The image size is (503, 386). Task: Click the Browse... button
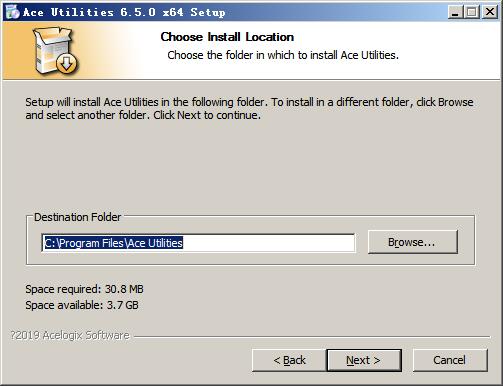[413, 242]
